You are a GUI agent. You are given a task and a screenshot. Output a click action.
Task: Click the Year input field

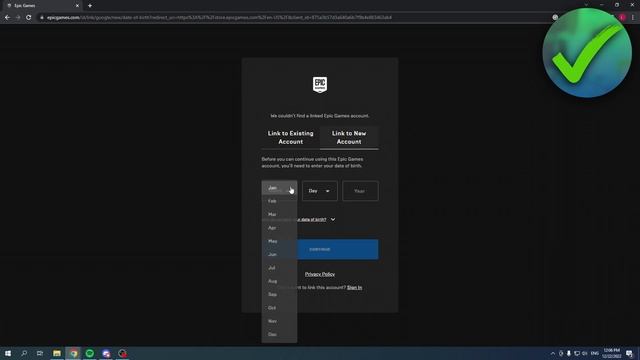click(360, 191)
